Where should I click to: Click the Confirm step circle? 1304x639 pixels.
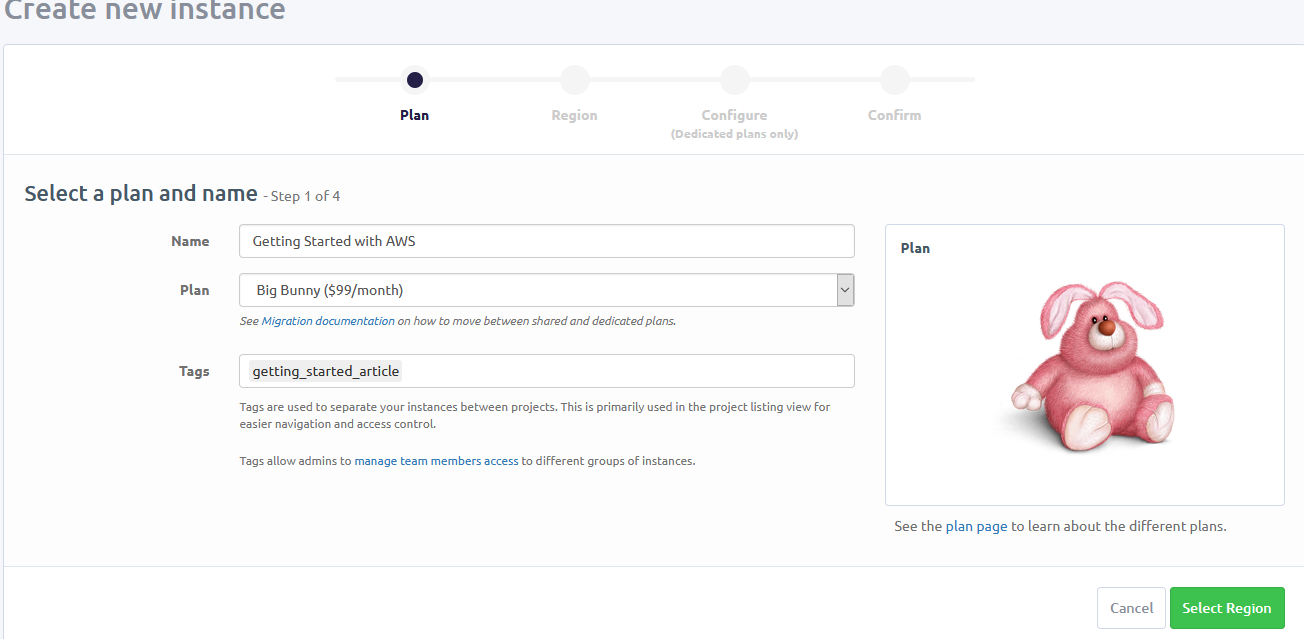click(895, 80)
